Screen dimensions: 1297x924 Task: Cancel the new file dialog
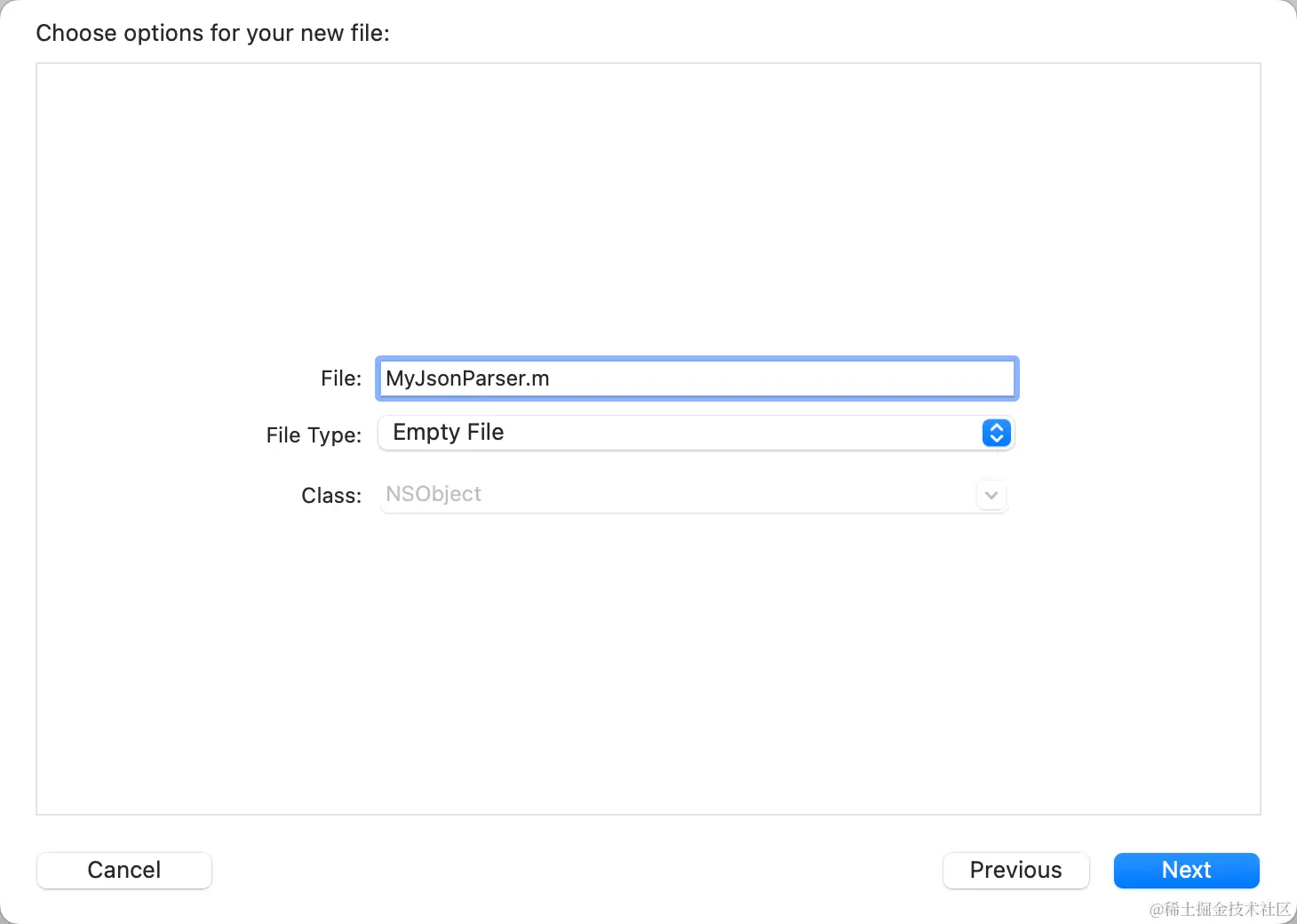pyautogui.click(x=124, y=870)
